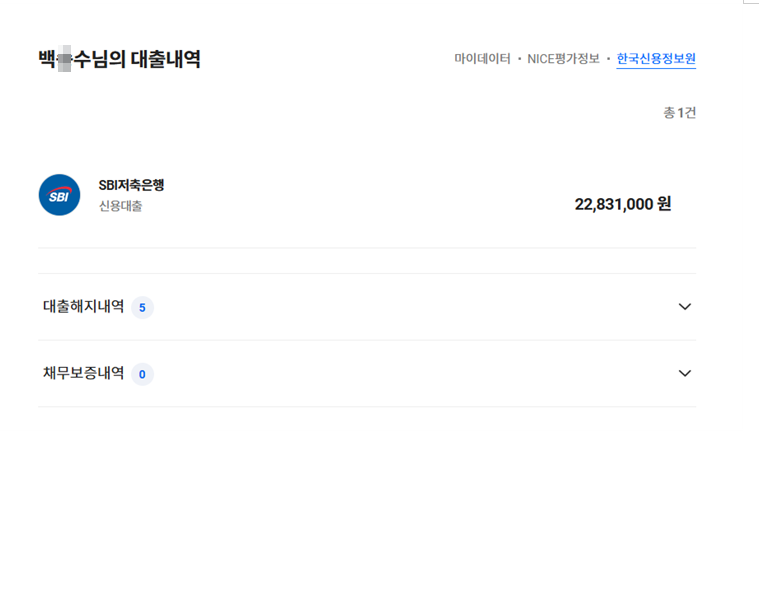Click the dot separator after 마이데이터
The height and width of the screenshot is (607, 759).
pyautogui.click(x=519, y=59)
